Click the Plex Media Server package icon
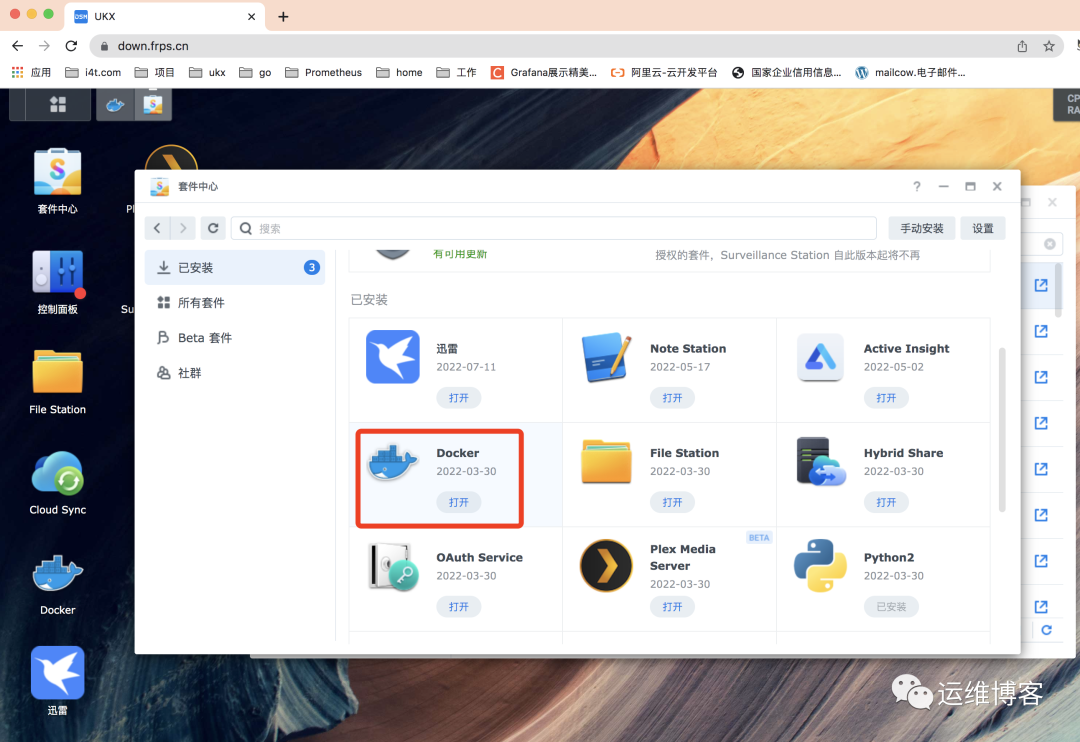Image resolution: width=1080 pixels, height=742 pixels. pyautogui.click(x=606, y=566)
